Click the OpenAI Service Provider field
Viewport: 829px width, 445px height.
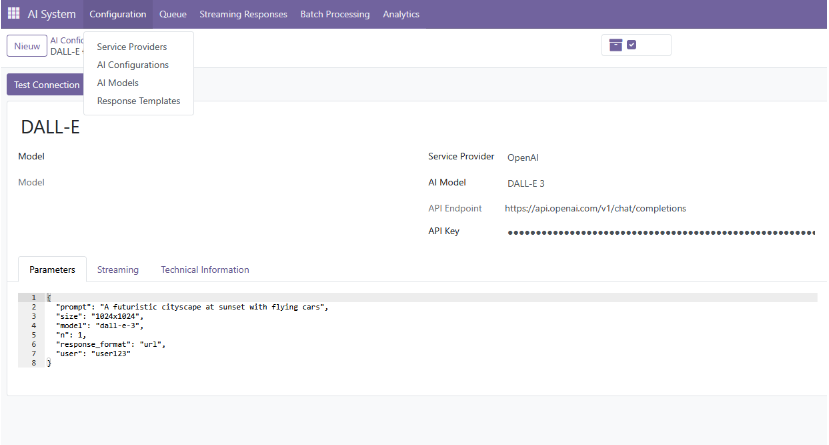(524, 157)
